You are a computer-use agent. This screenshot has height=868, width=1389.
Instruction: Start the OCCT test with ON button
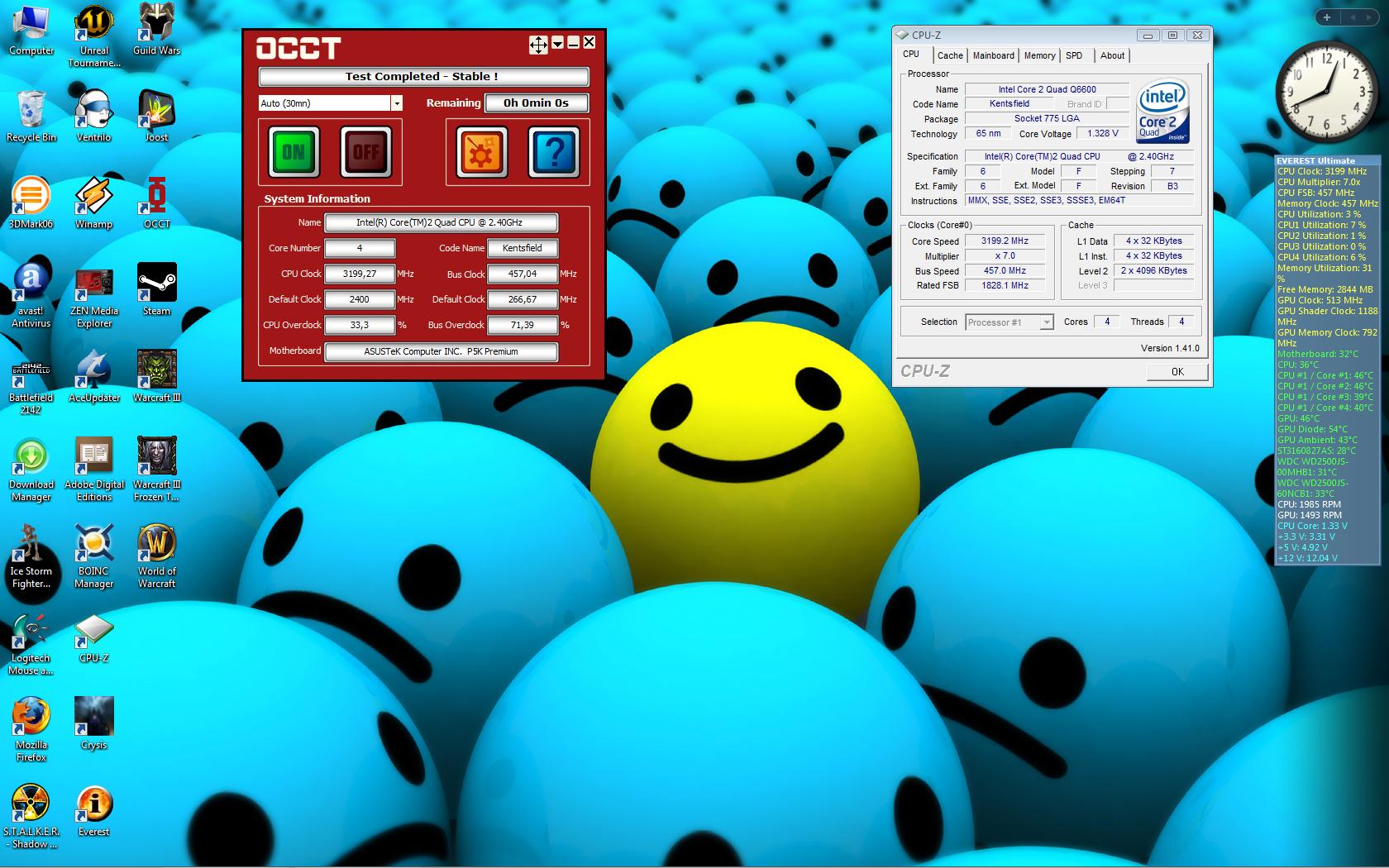coord(294,152)
